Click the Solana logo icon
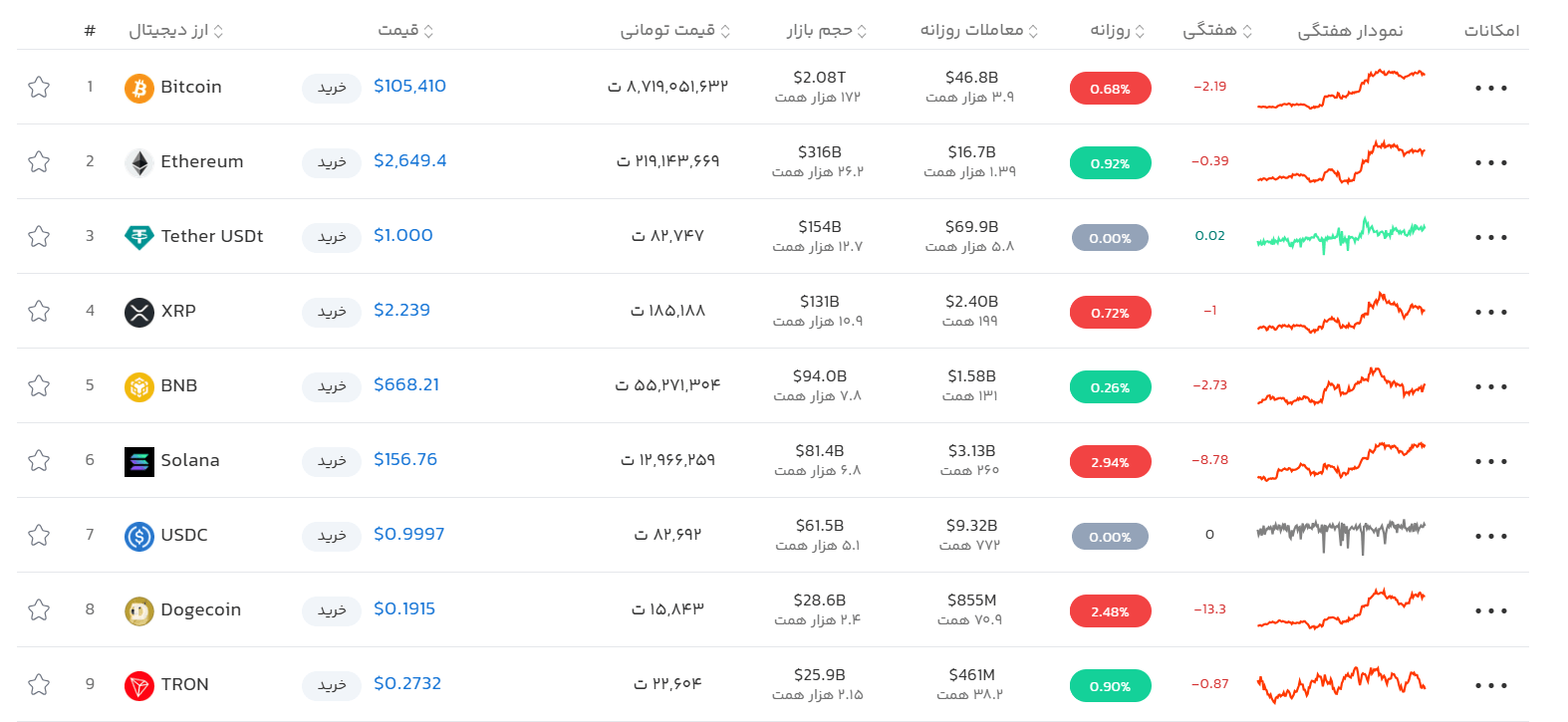1568x722 pixels. (138, 461)
